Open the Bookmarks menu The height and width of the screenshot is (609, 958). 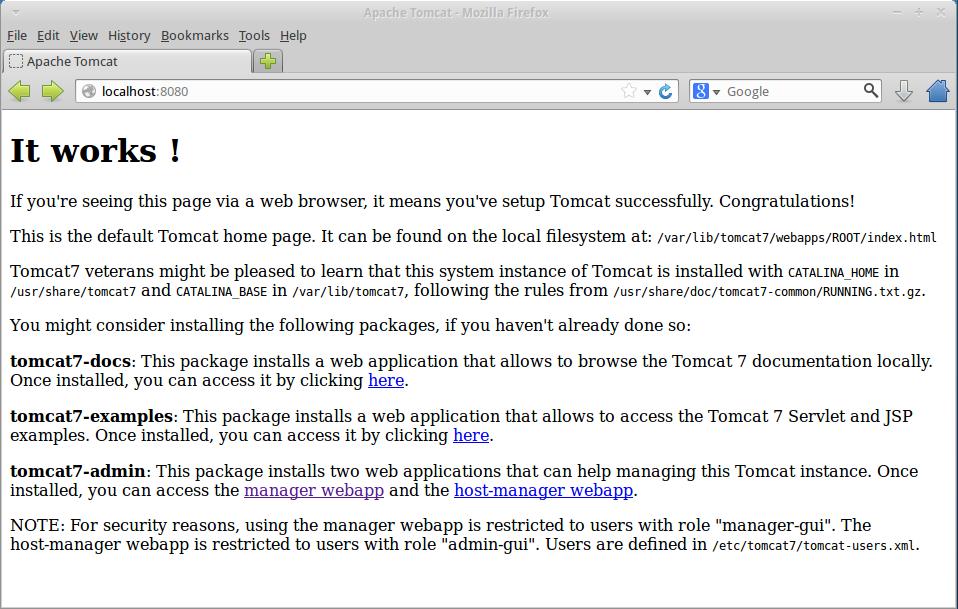coord(194,35)
